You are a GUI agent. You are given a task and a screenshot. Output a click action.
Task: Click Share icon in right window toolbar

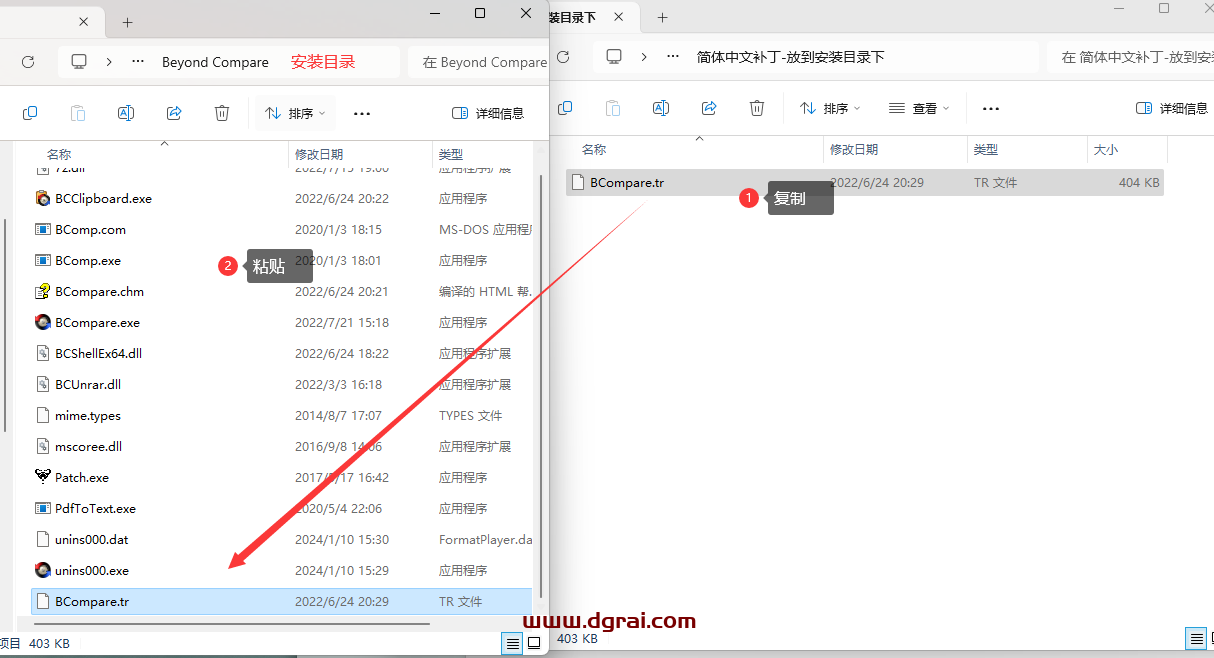coord(709,108)
